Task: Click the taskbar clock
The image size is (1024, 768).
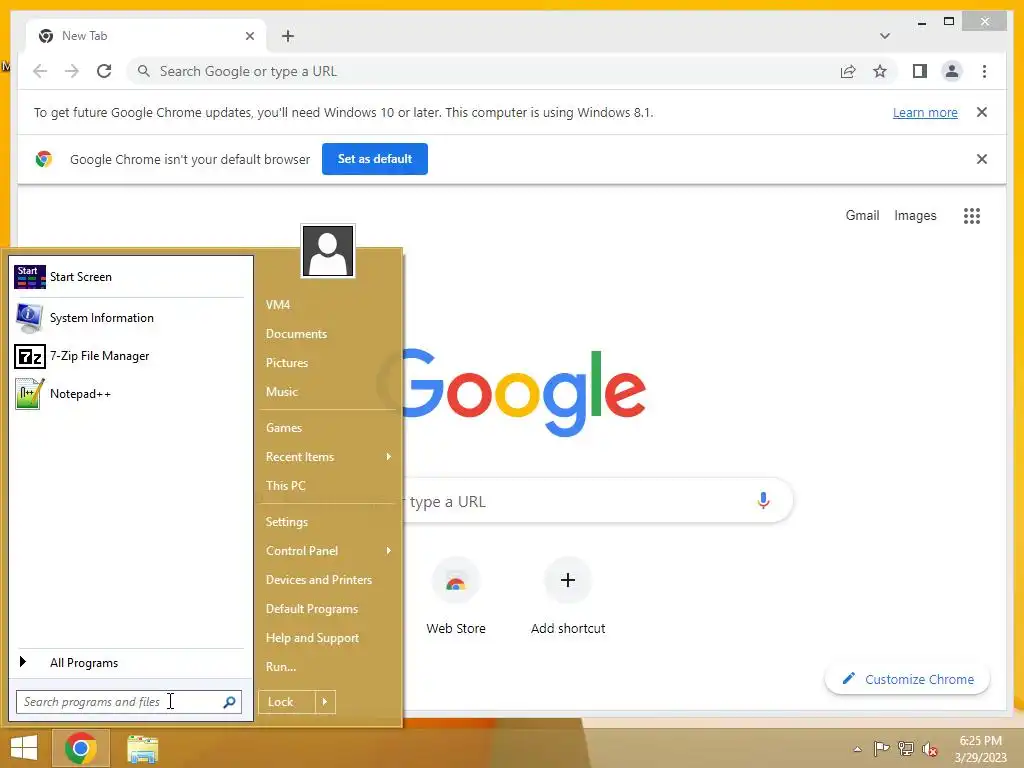Action: pos(980,749)
